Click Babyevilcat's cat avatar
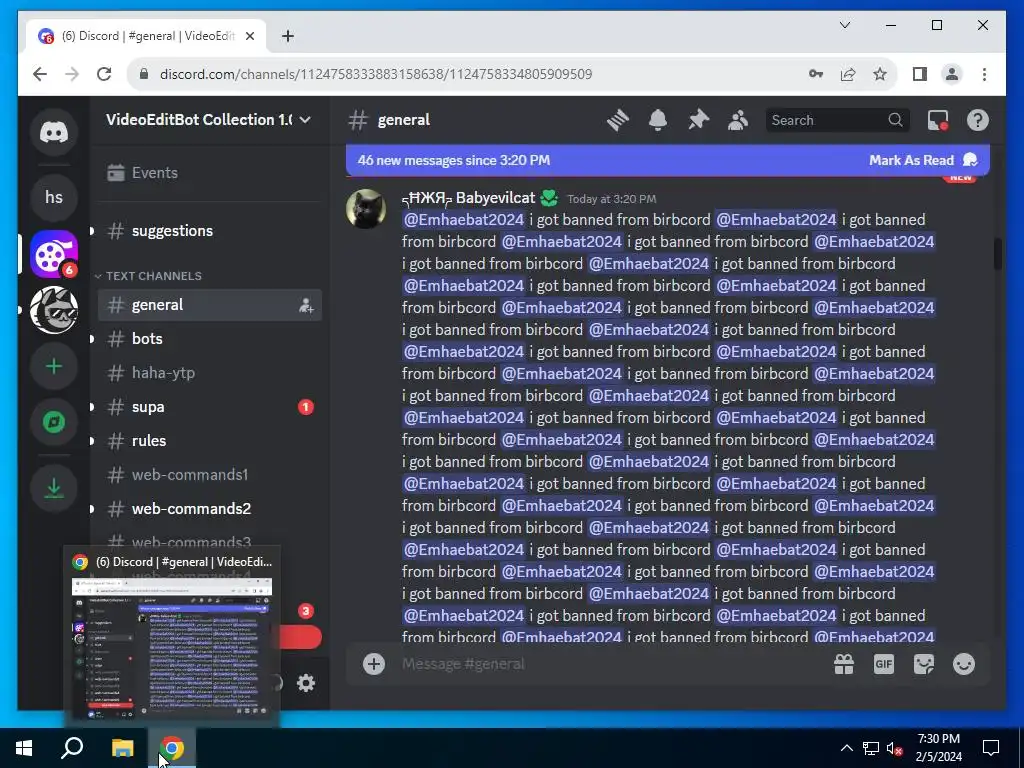Screen dimensions: 1024x768 coord(366,209)
